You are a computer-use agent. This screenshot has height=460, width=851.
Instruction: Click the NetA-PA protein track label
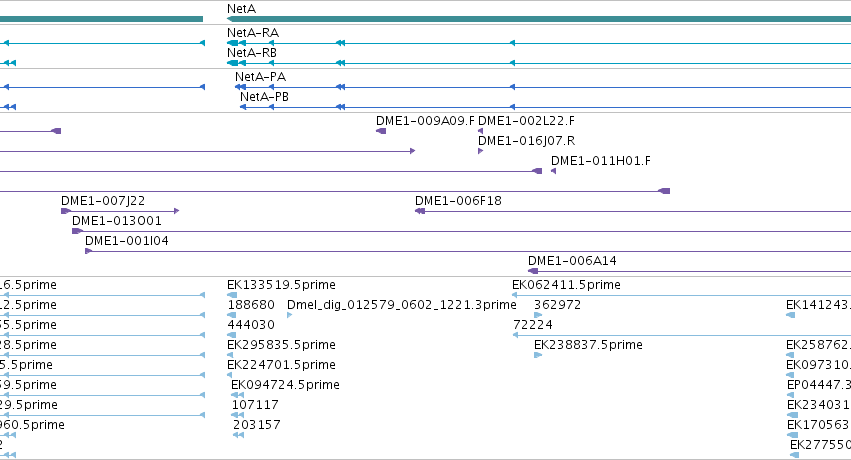coord(261,77)
